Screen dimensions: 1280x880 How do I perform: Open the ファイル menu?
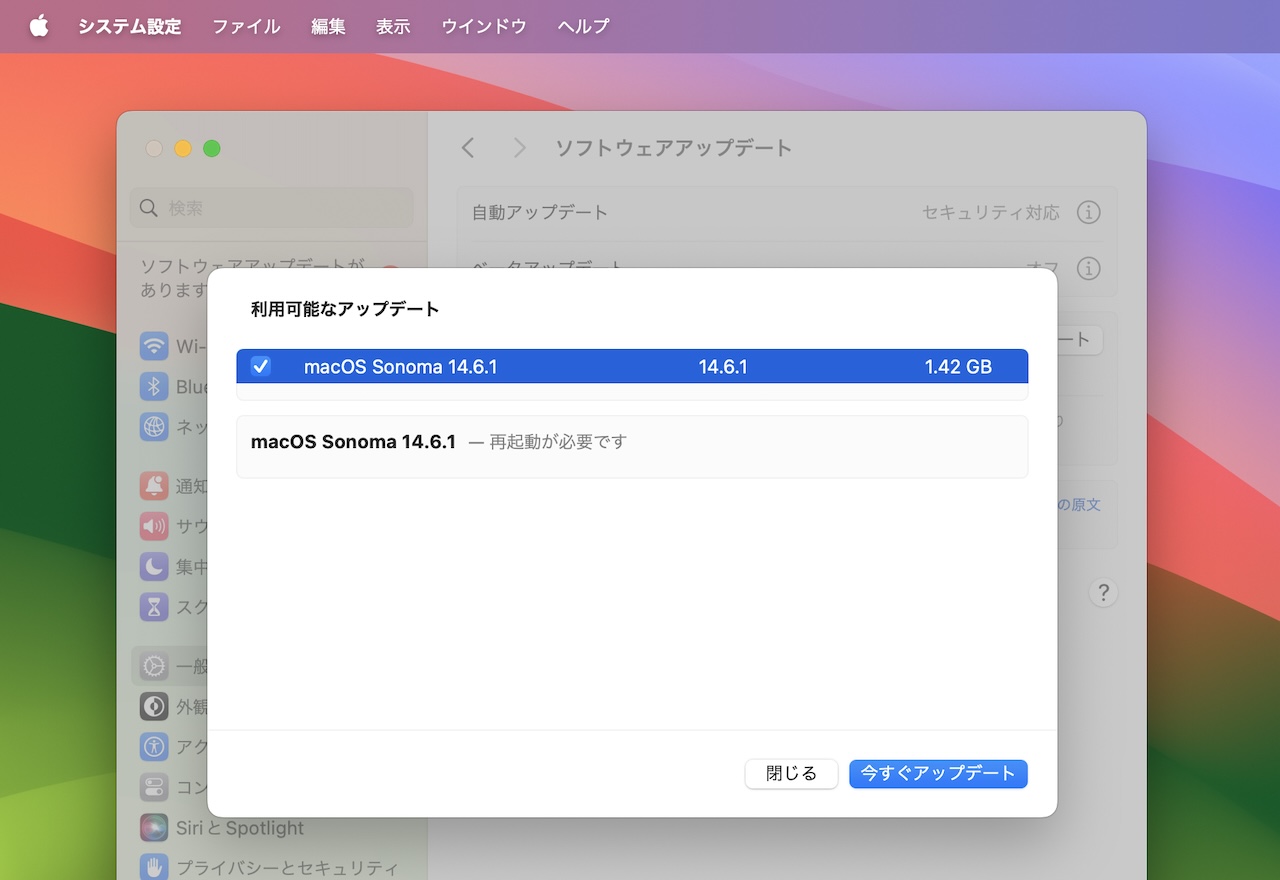click(x=246, y=26)
